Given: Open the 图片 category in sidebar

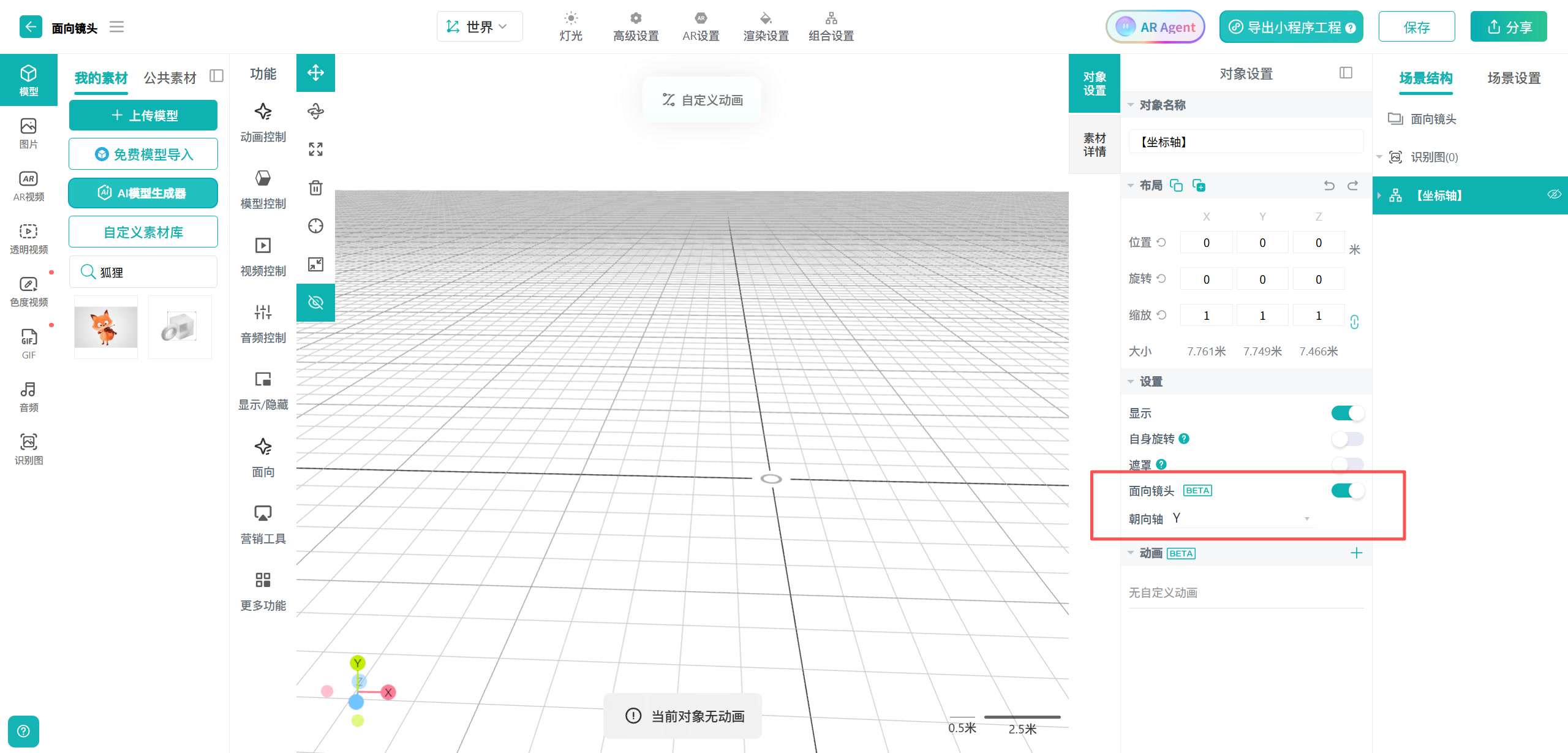Looking at the screenshot, I should [x=29, y=133].
